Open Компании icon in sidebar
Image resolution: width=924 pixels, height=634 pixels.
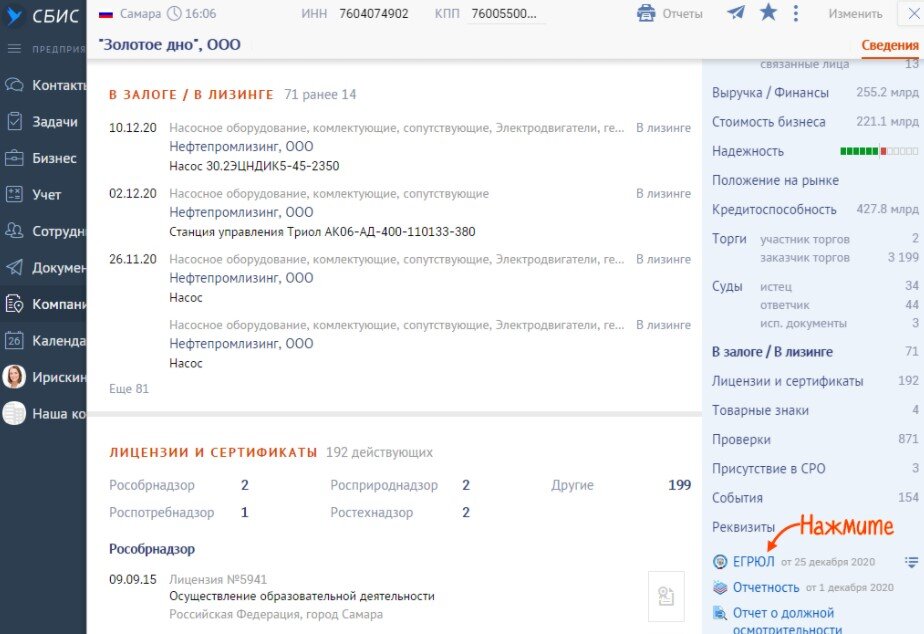point(14,304)
